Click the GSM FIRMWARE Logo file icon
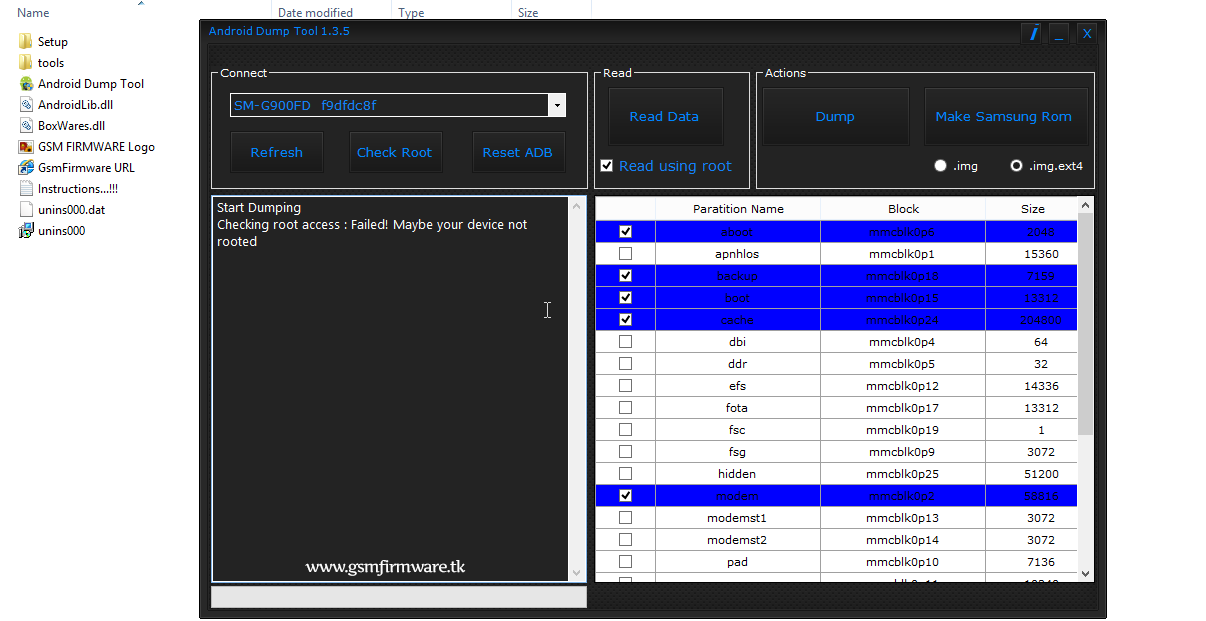 [27, 146]
